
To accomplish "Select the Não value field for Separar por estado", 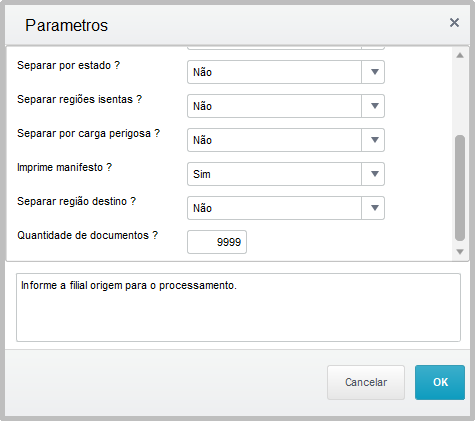I will (x=274, y=72).
